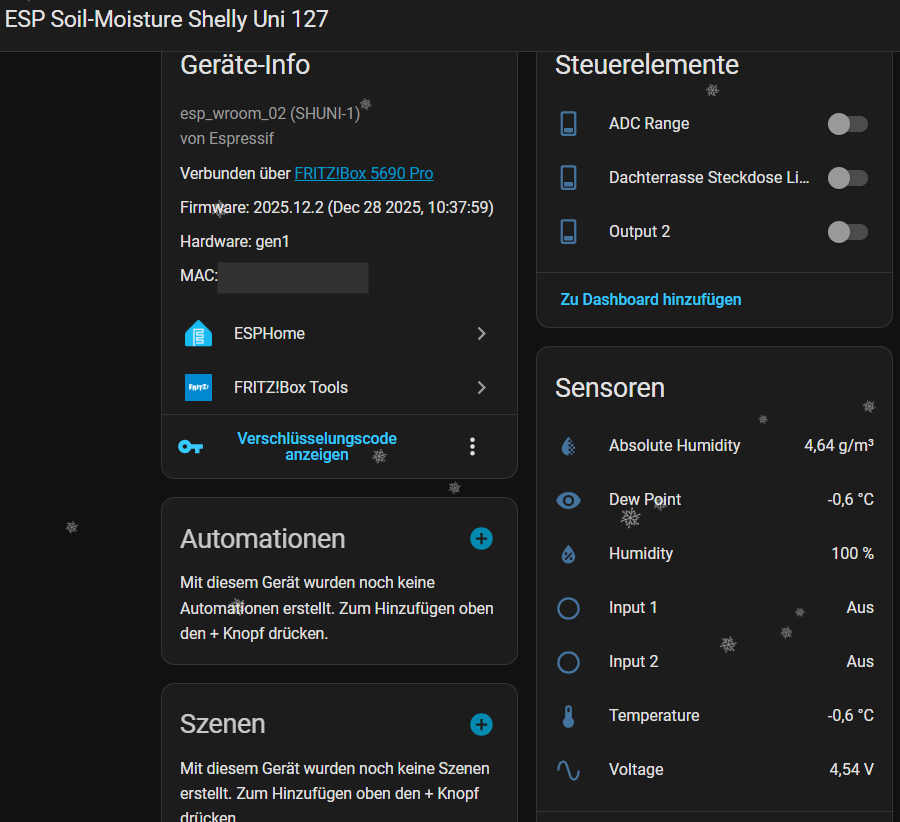900x822 pixels.
Task: Click the Voltage sine wave icon
Action: [568, 770]
